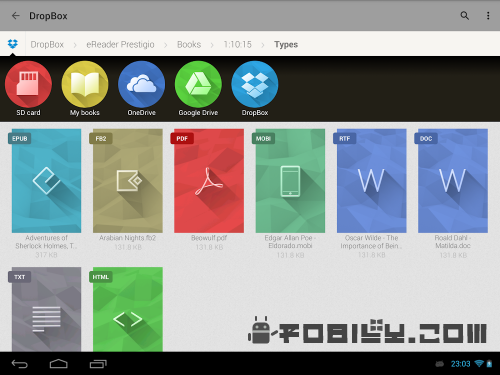Tap the battery status icon
This screenshot has width=500, height=375.
click(489, 364)
